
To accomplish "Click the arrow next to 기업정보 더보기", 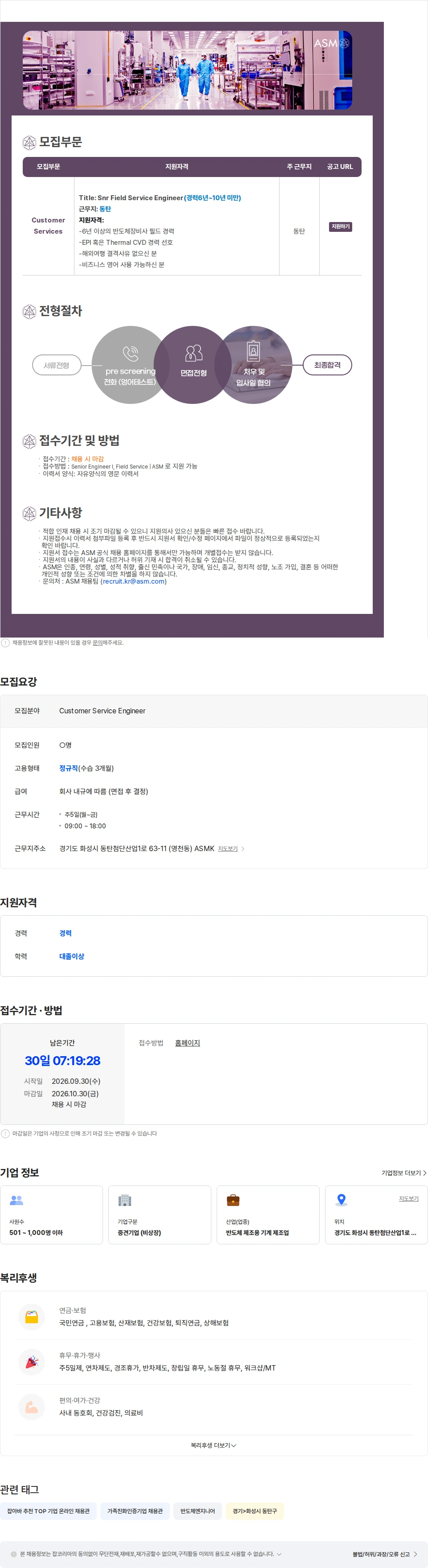I will click(425, 1173).
